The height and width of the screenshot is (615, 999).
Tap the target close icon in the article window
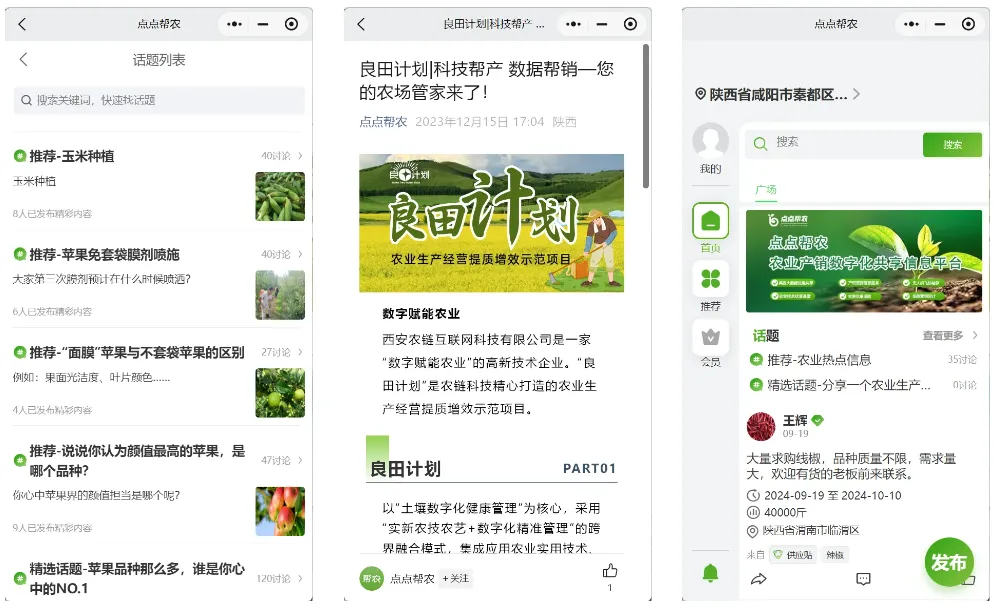630,24
